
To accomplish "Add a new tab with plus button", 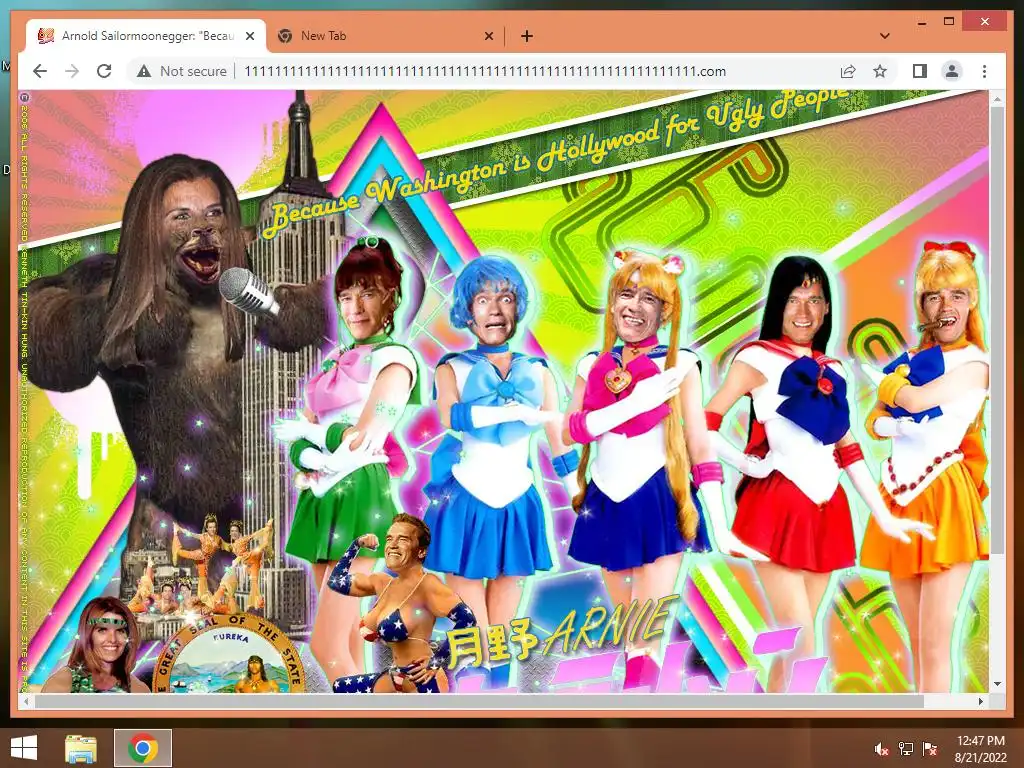I will tap(527, 36).
